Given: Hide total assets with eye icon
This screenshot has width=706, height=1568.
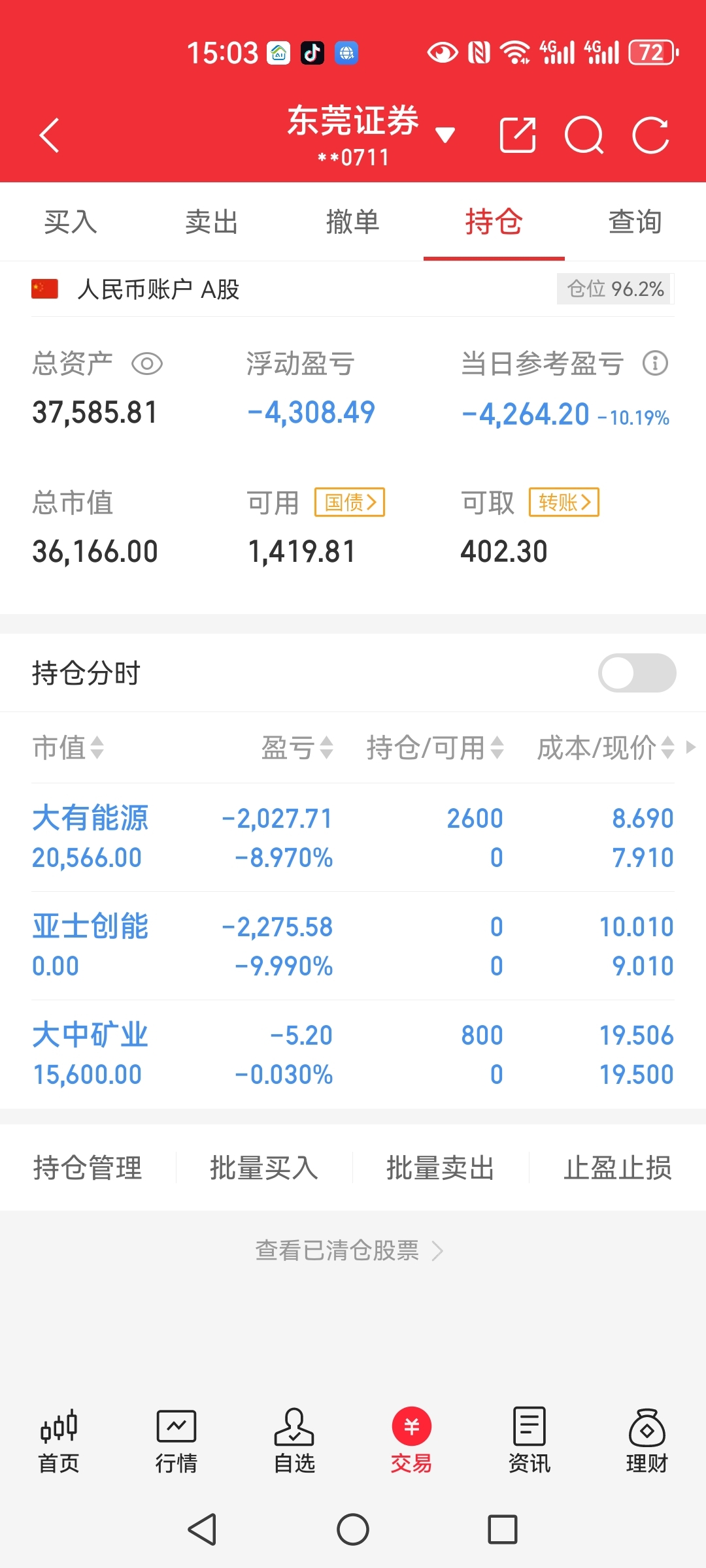Looking at the screenshot, I should [x=147, y=363].
